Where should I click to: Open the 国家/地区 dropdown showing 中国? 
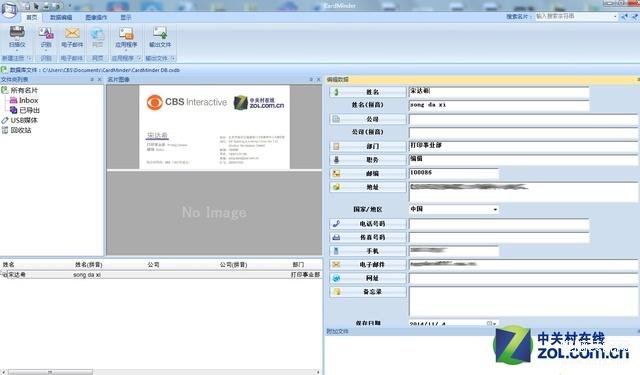click(453, 209)
